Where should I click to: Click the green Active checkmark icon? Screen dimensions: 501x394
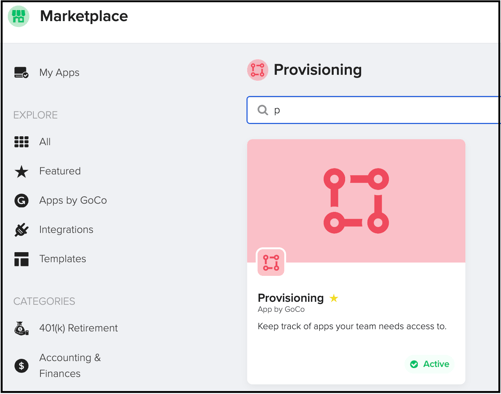point(414,364)
